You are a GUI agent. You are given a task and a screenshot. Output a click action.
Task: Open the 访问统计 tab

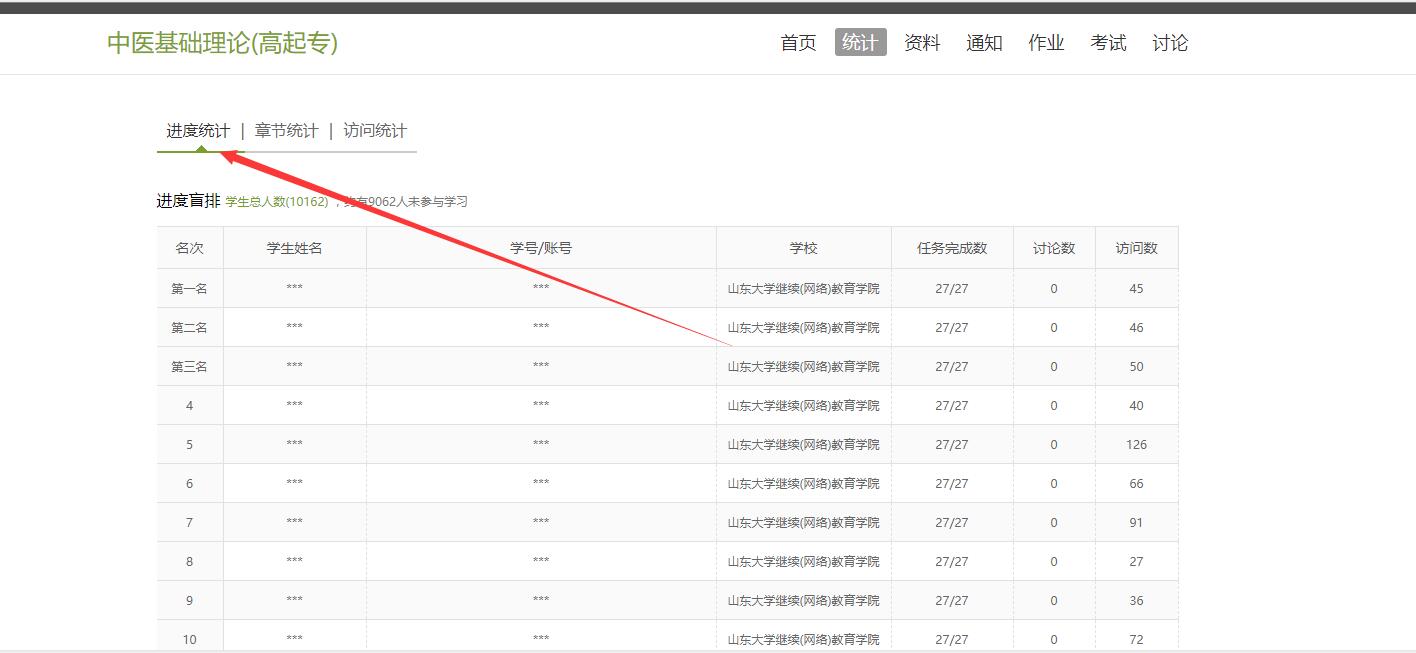click(x=375, y=131)
